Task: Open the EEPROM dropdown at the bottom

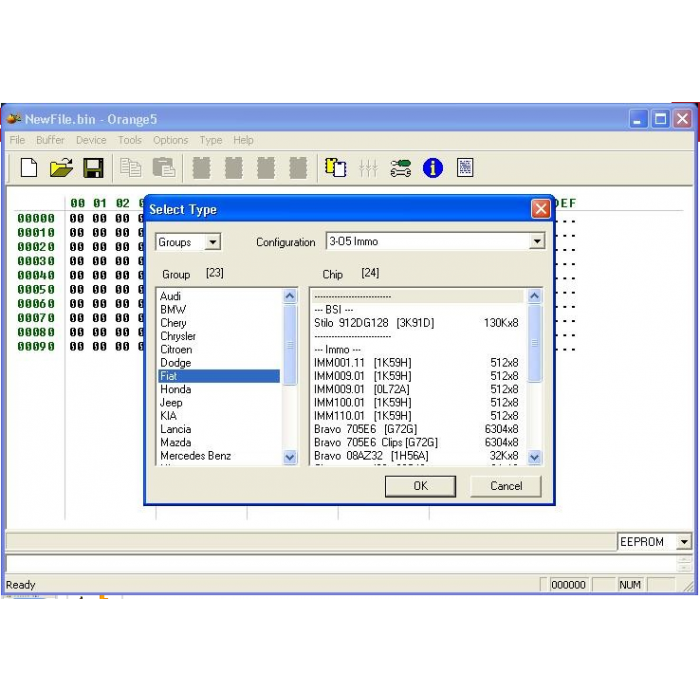Action: pyautogui.click(x=683, y=542)
